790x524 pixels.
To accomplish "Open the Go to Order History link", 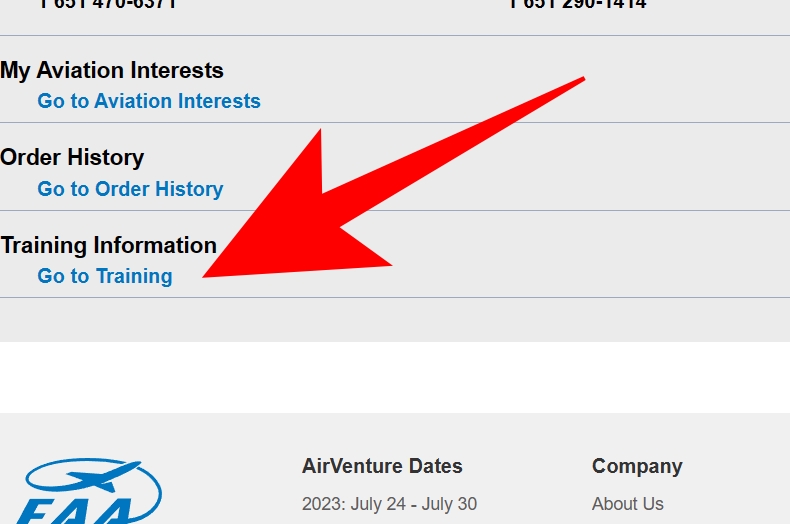I will coord(130,189).
